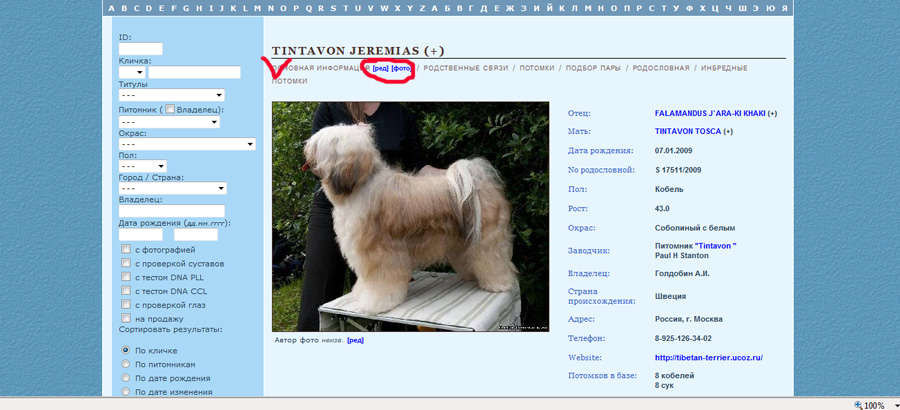Select Cyrillic letter Ж in alphabet bar
The height and width of the screenshot is (410, 900).
click(x=509, y=8)
